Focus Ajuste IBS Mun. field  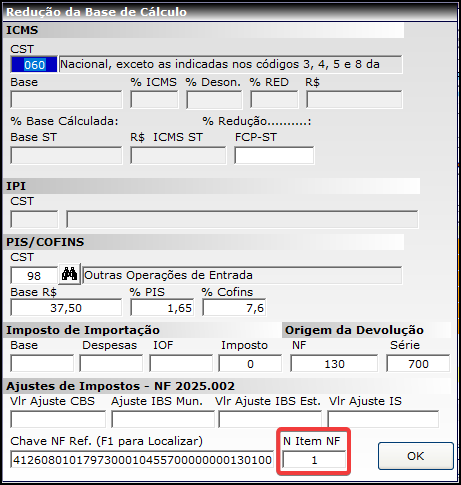tap(163, 419)
